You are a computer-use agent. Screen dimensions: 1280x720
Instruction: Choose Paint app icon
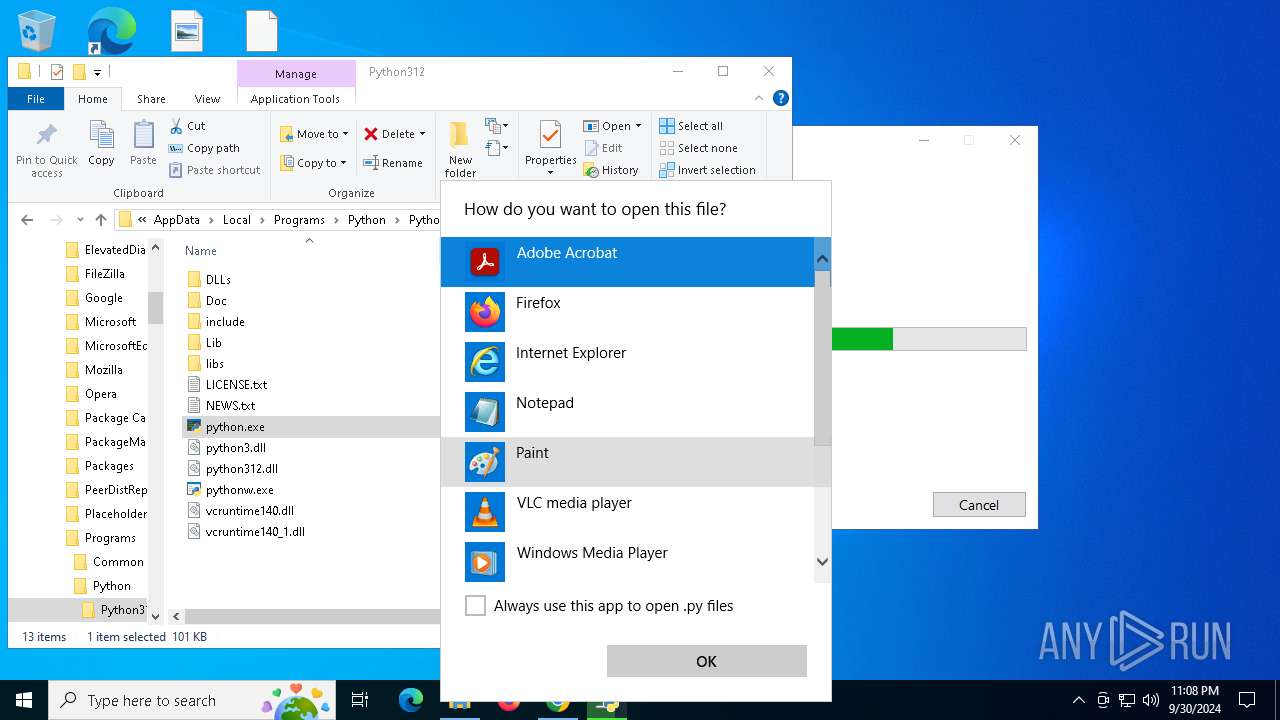click(x=485, y=462)
